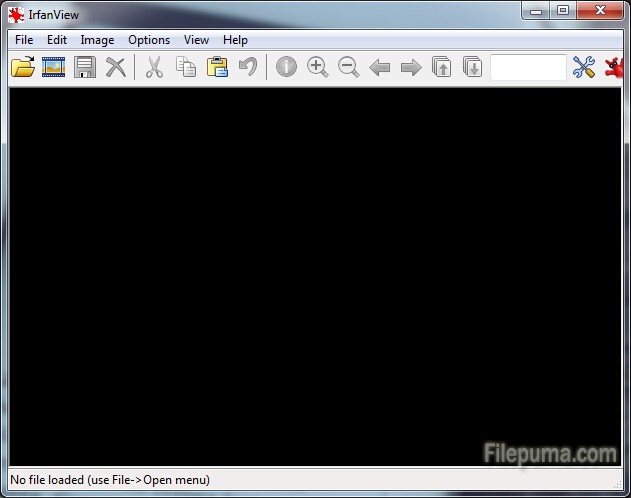Image resolution: width=631 pixels, height=498 pixels.
Task: Start the Slideshow from the toolbar
Action: point(53,68)
